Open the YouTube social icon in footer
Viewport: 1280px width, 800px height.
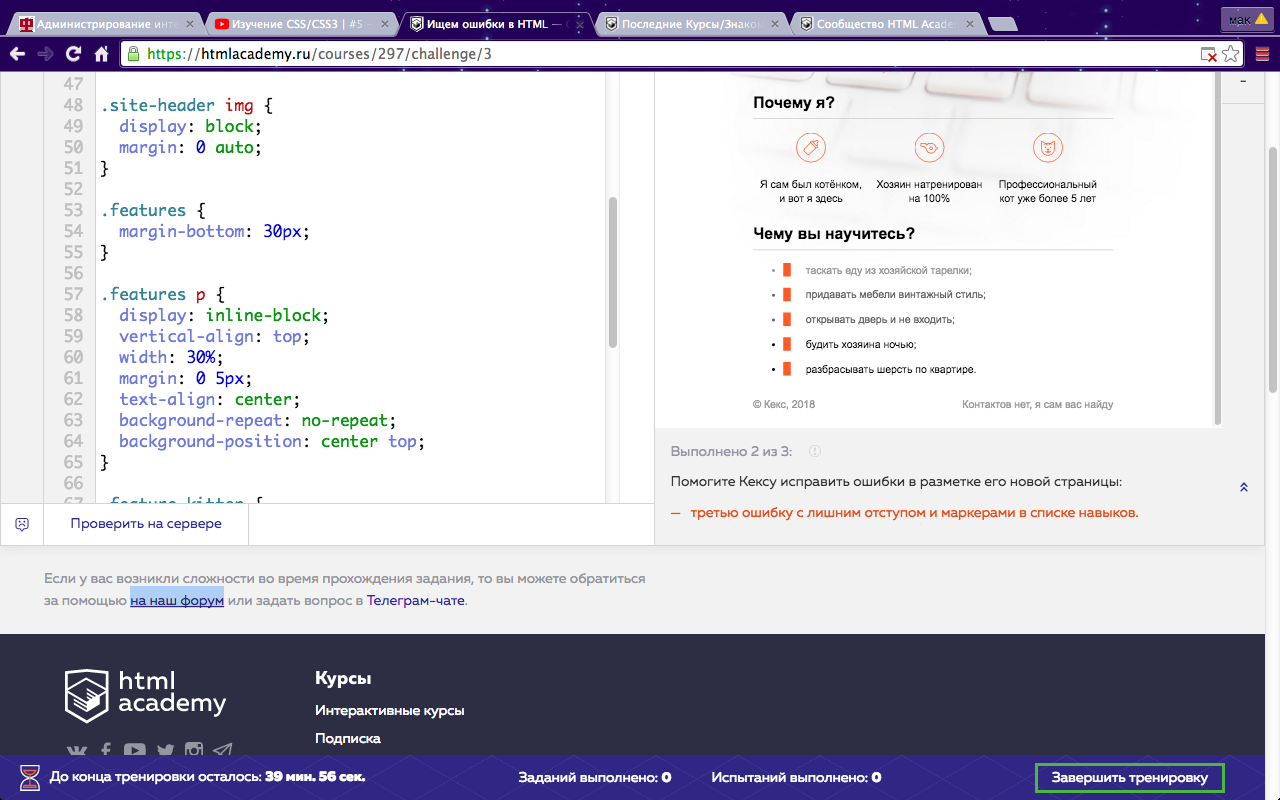[x=134, y=751]
